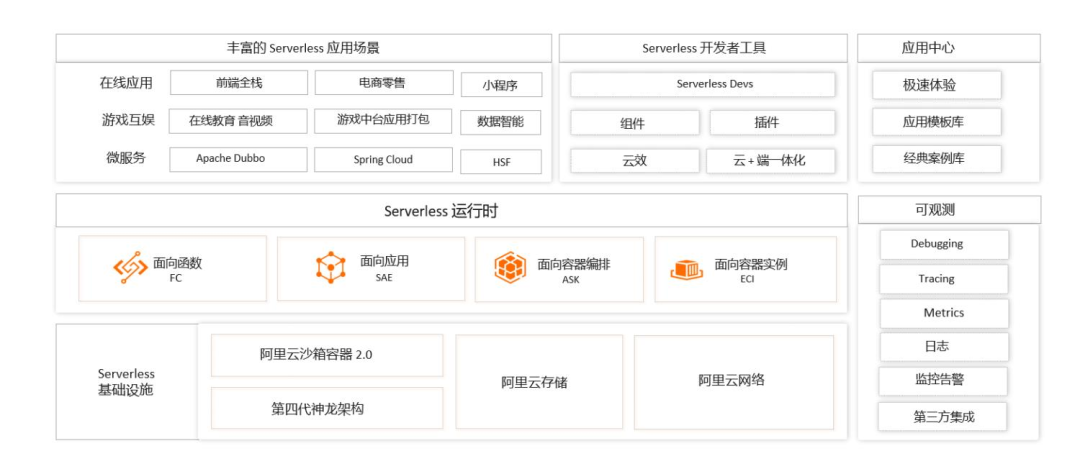Viewport: 1080px width, 451px height.
Task: Select the 组件 box
Action: point(634,123)
